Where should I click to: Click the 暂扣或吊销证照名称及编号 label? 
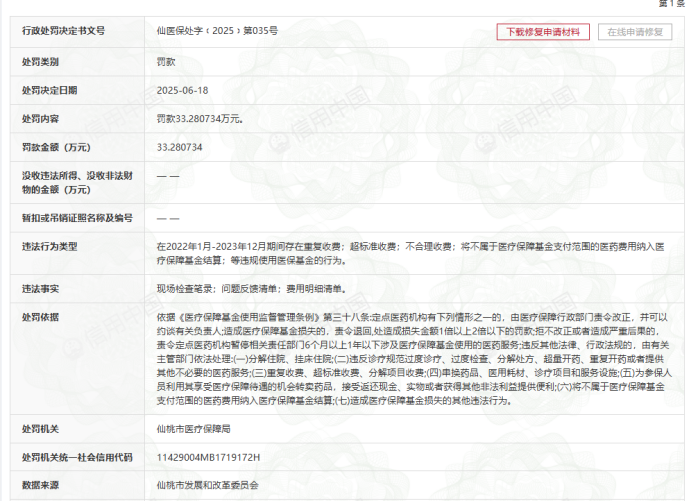(x=77, y=218)
